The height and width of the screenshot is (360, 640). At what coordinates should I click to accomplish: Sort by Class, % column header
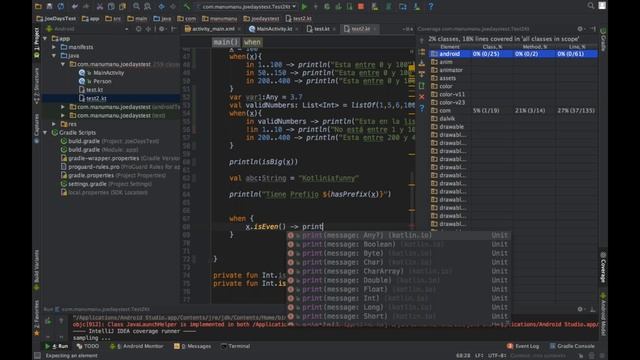pos(492,47)
